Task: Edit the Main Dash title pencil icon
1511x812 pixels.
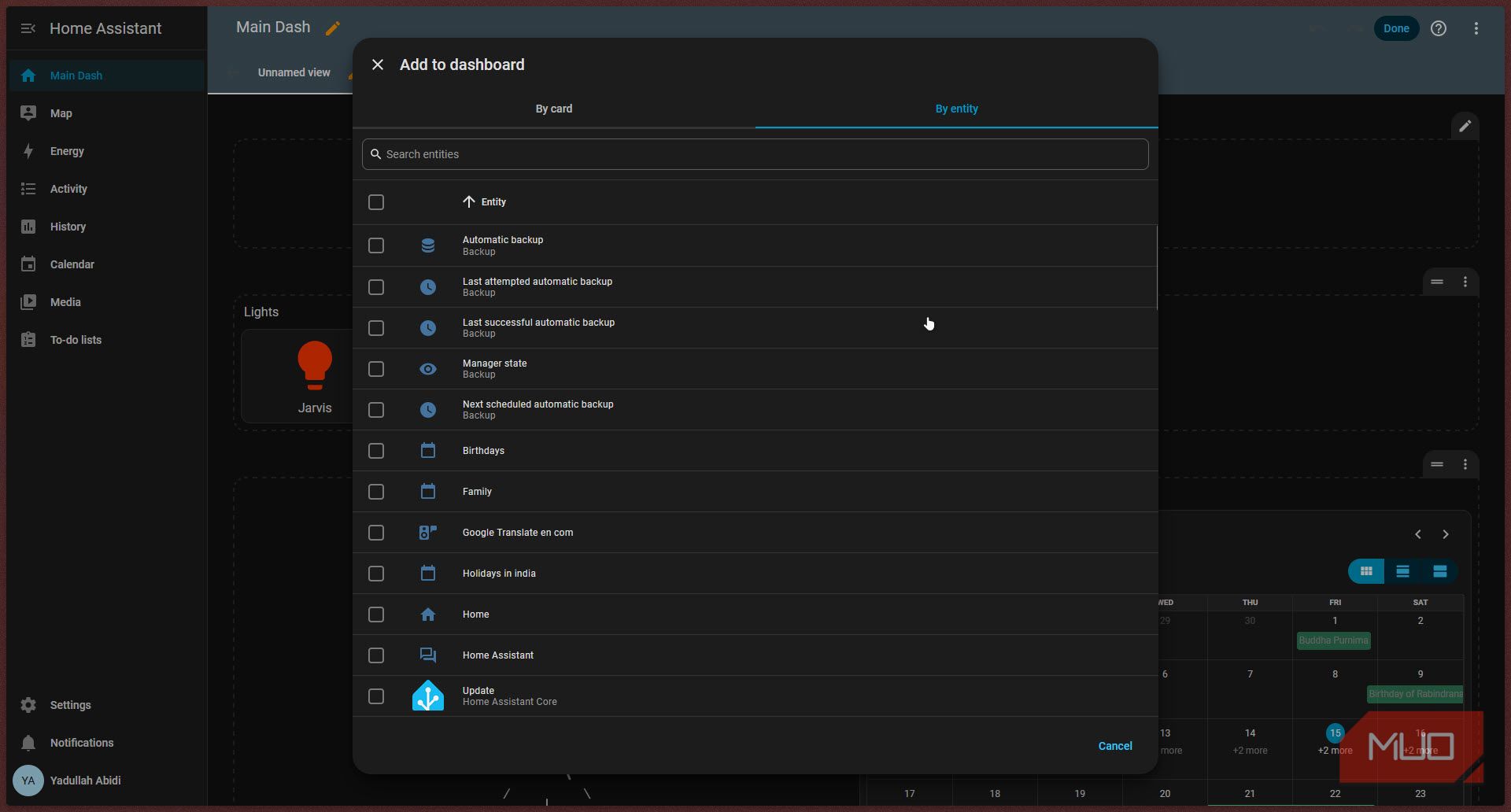Action: (x=333, y=28)
